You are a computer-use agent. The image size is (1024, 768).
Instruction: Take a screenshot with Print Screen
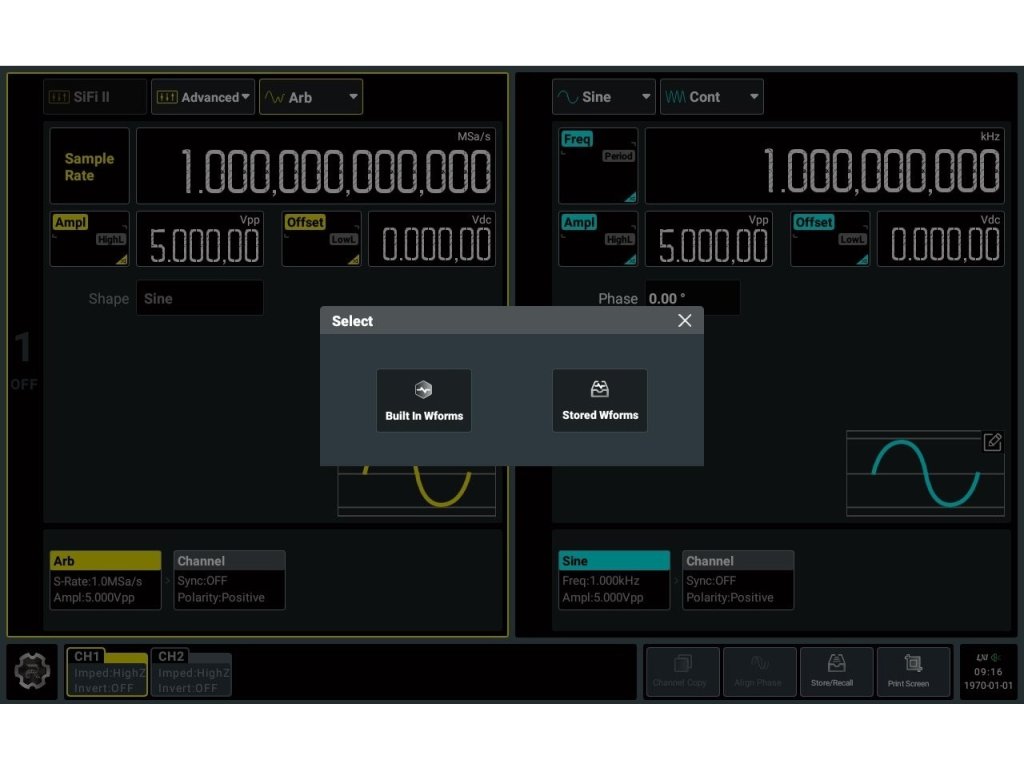point(912,672)
